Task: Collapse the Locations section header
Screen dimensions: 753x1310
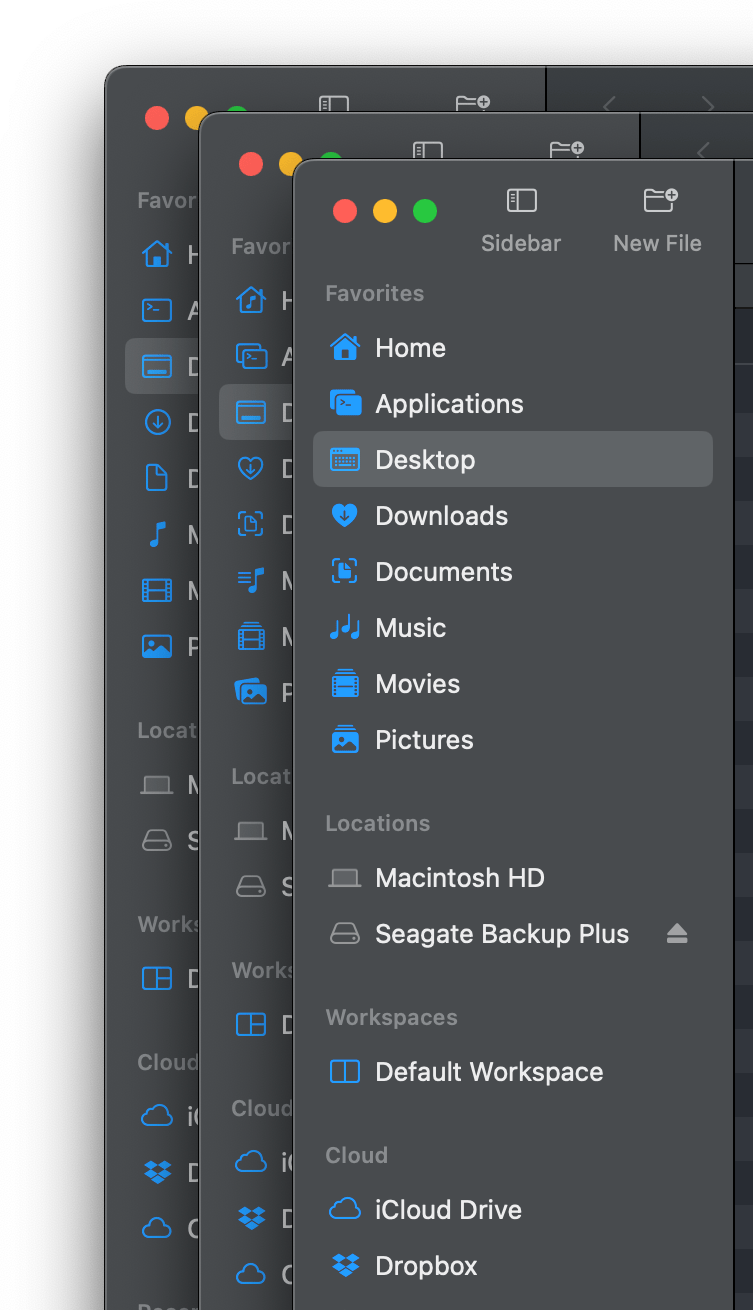Action: tap(378, 823)
